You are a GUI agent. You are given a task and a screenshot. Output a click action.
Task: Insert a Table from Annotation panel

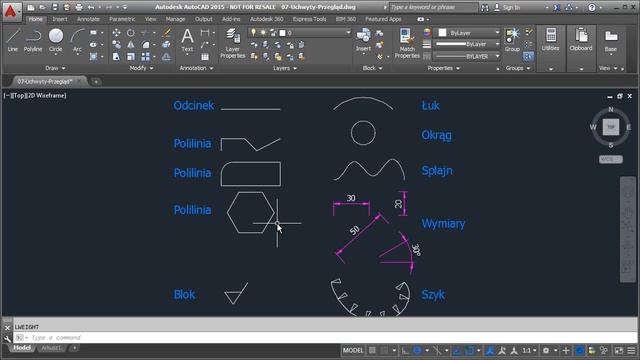[x=205, y=56]
